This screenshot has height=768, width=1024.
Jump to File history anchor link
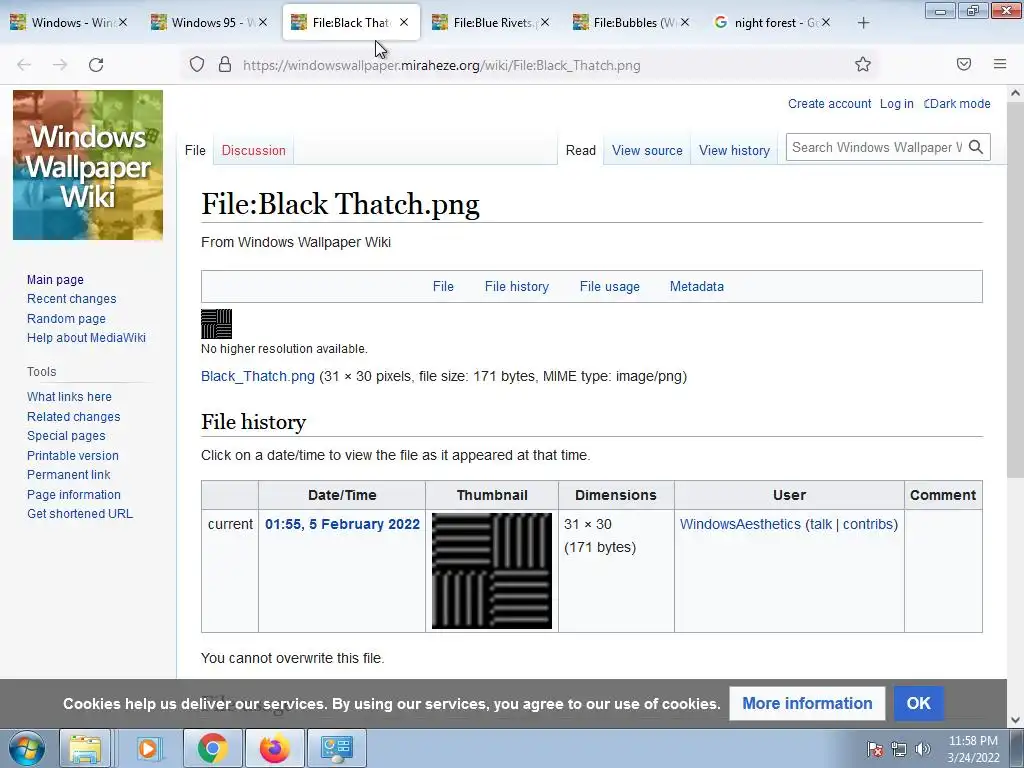click(x=517, y=286)
